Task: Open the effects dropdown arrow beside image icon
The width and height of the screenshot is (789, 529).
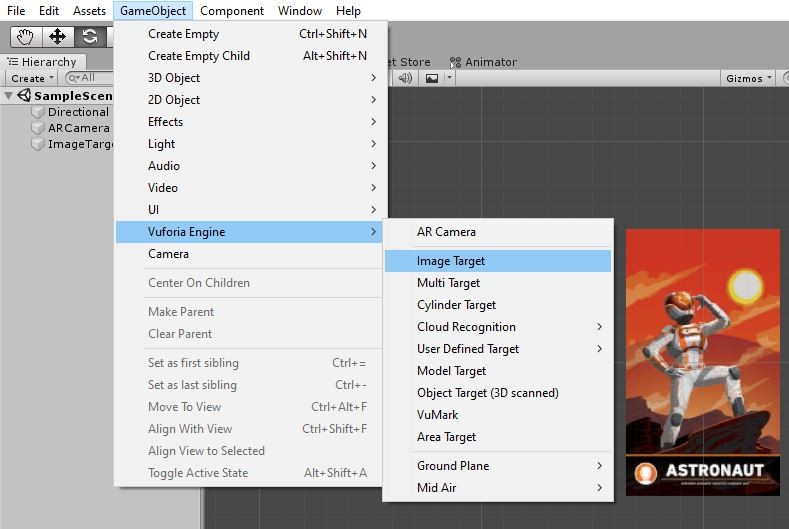Action: (x=449, y=78)
